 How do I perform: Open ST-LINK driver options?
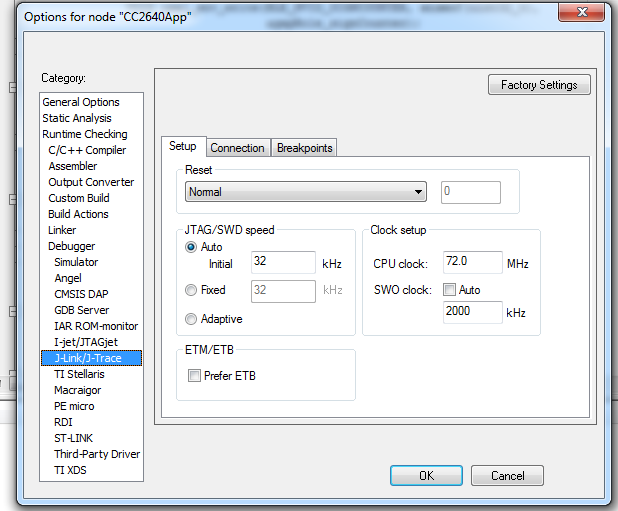73,438
